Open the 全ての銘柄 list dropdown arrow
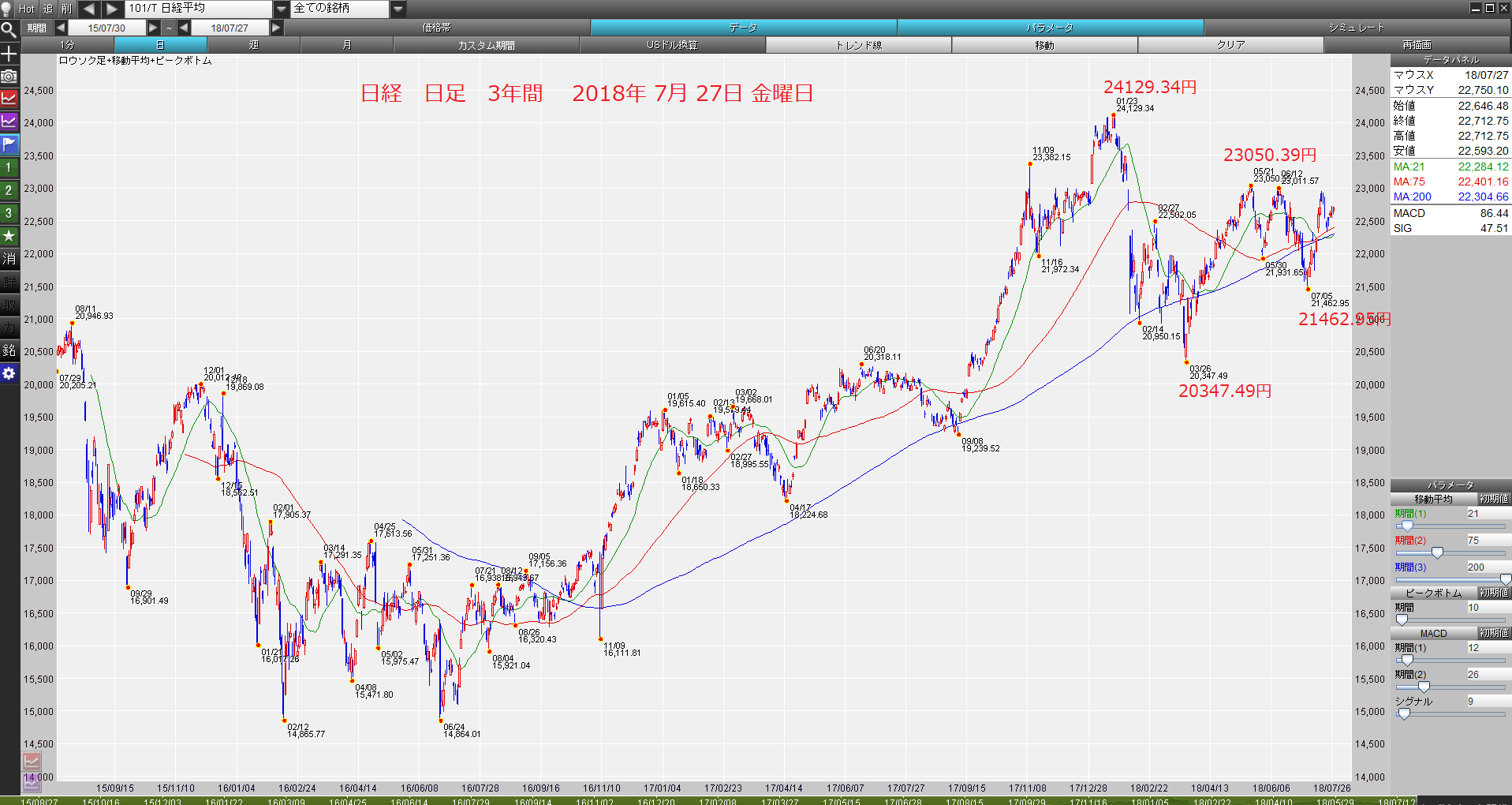Screen dimensions: 1512x805 (398, 9)
